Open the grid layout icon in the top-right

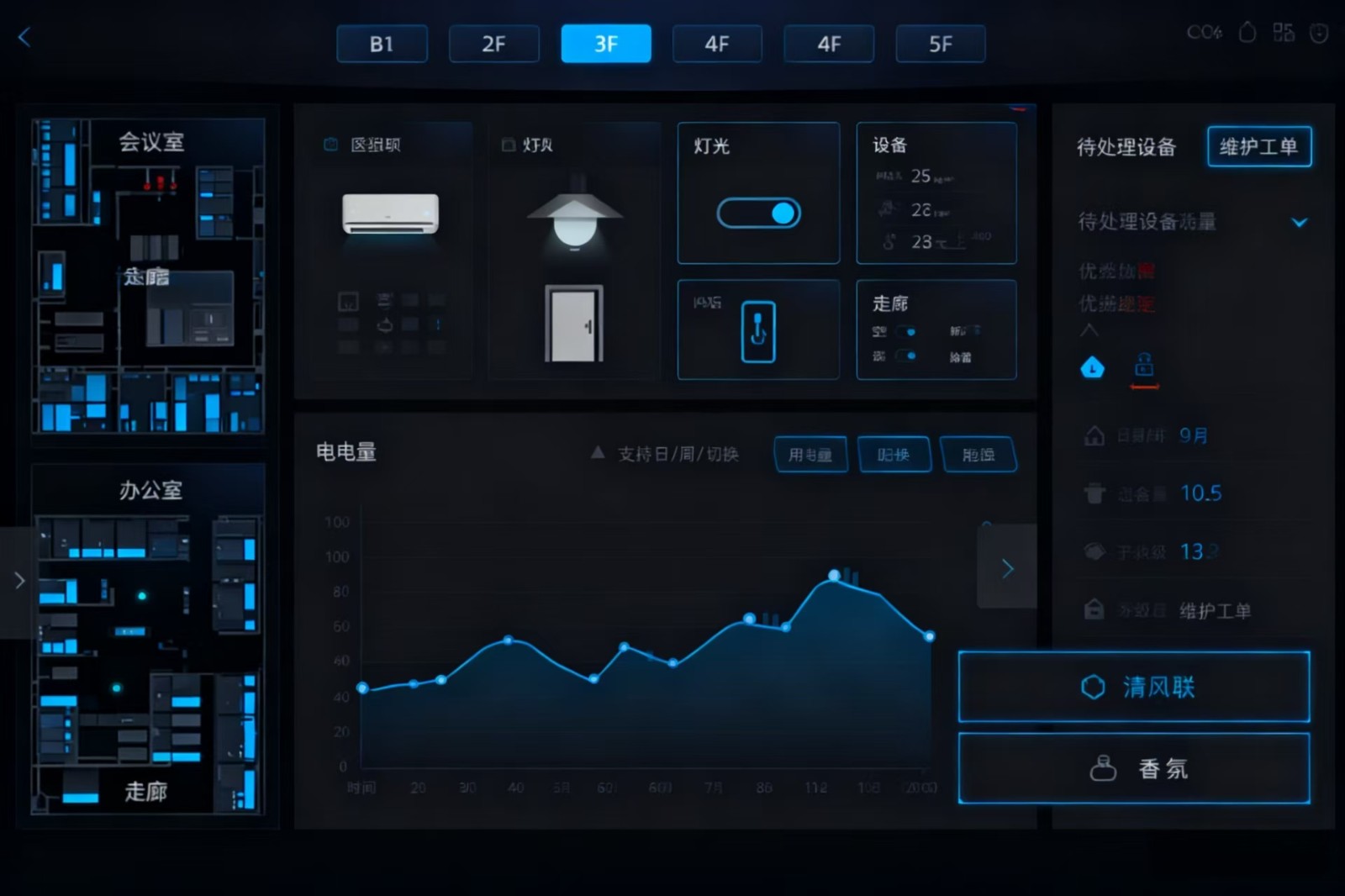coord(1283,33)
